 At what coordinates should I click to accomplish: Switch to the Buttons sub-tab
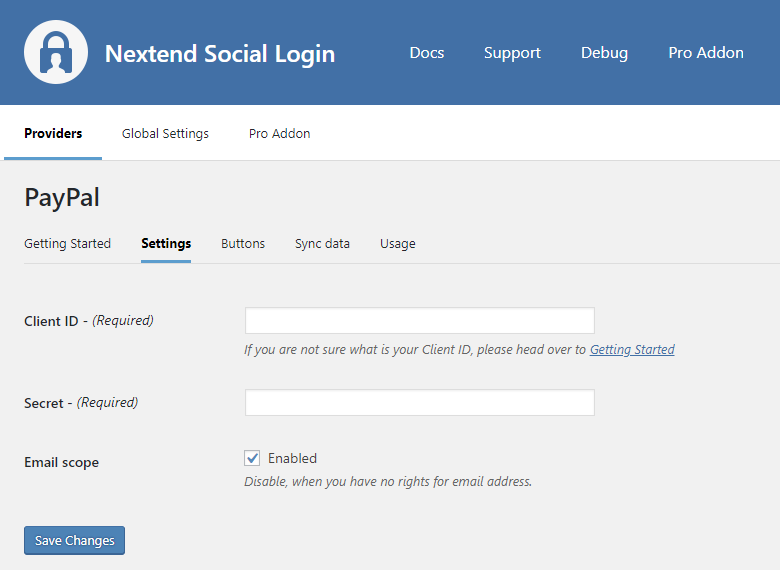(243, 243)
